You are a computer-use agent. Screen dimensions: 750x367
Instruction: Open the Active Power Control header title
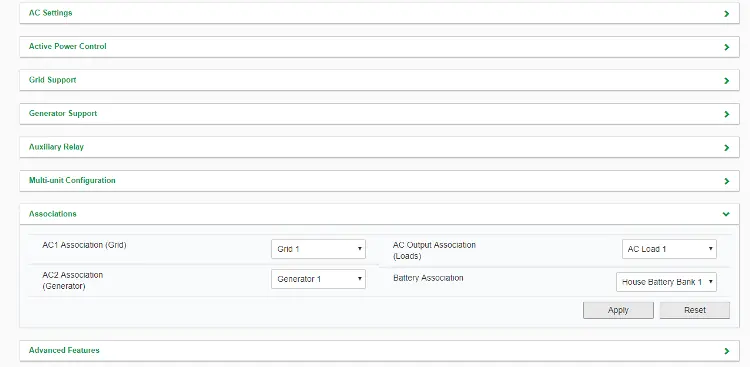67,46
